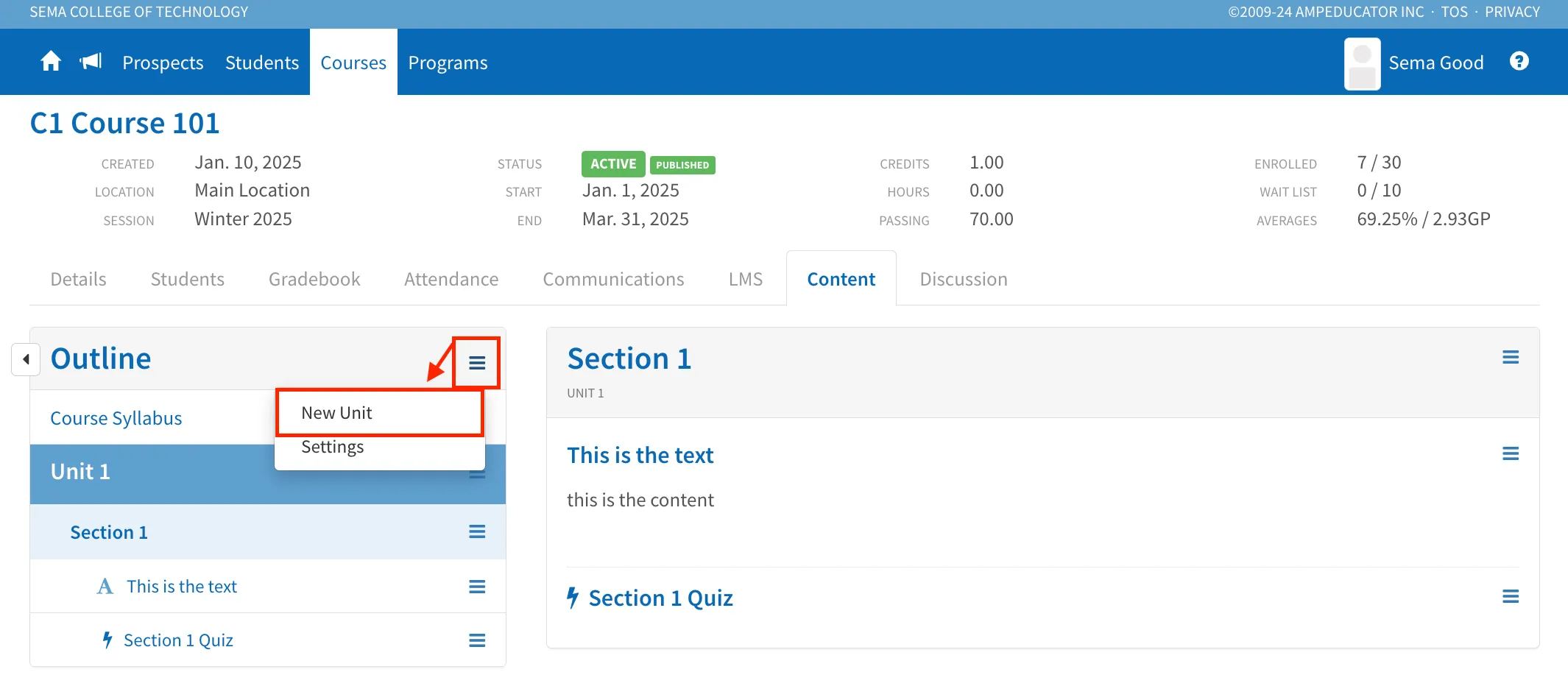Image resolution: width=1568 pixels, height=686 pixels.
Task: Open the announcements megaphone icon
Action: [91, 62]
